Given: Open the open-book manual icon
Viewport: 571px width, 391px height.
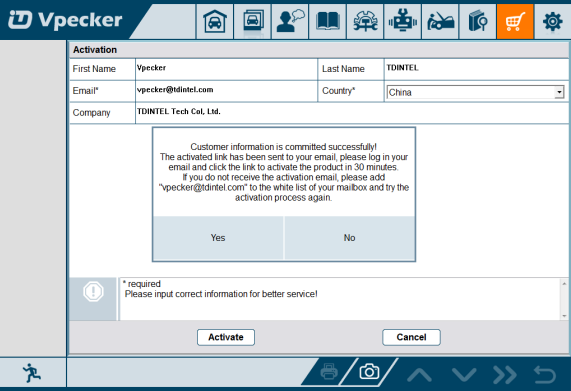Looking at the screenshot, I should click(328, 21).
